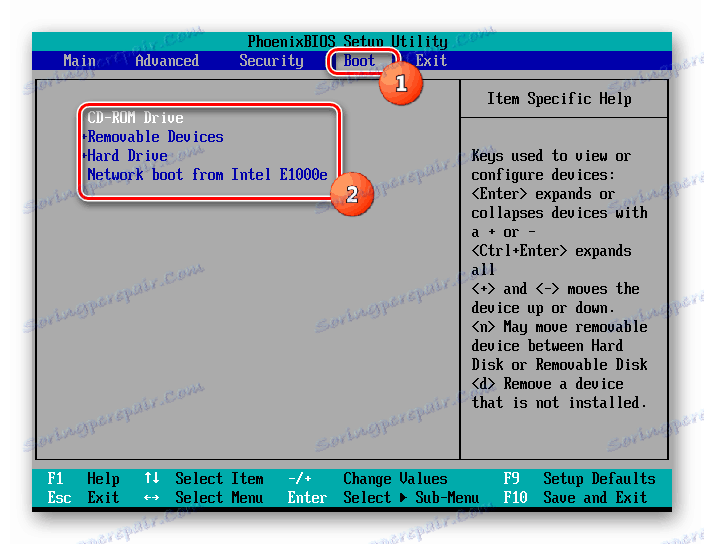Select the Hard Drive boot entry
This screenshot has height=544, width=704.
click(127, 155)
